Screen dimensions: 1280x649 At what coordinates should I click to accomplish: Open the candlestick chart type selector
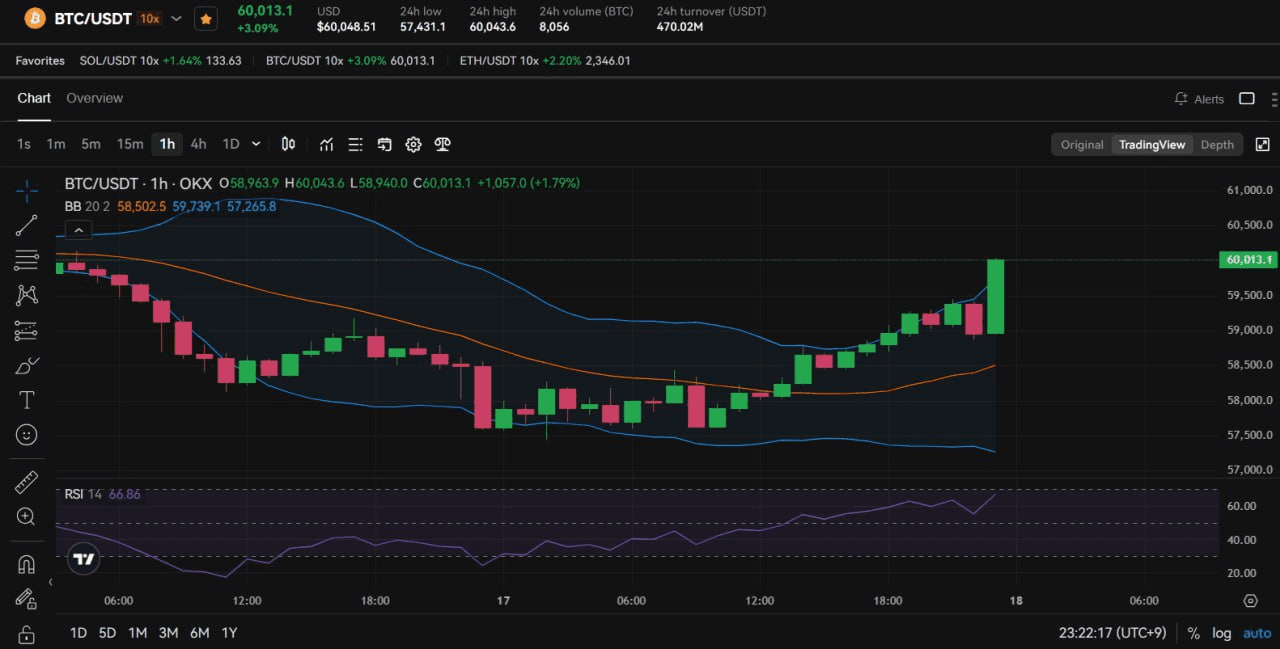(x=288, y=144)
